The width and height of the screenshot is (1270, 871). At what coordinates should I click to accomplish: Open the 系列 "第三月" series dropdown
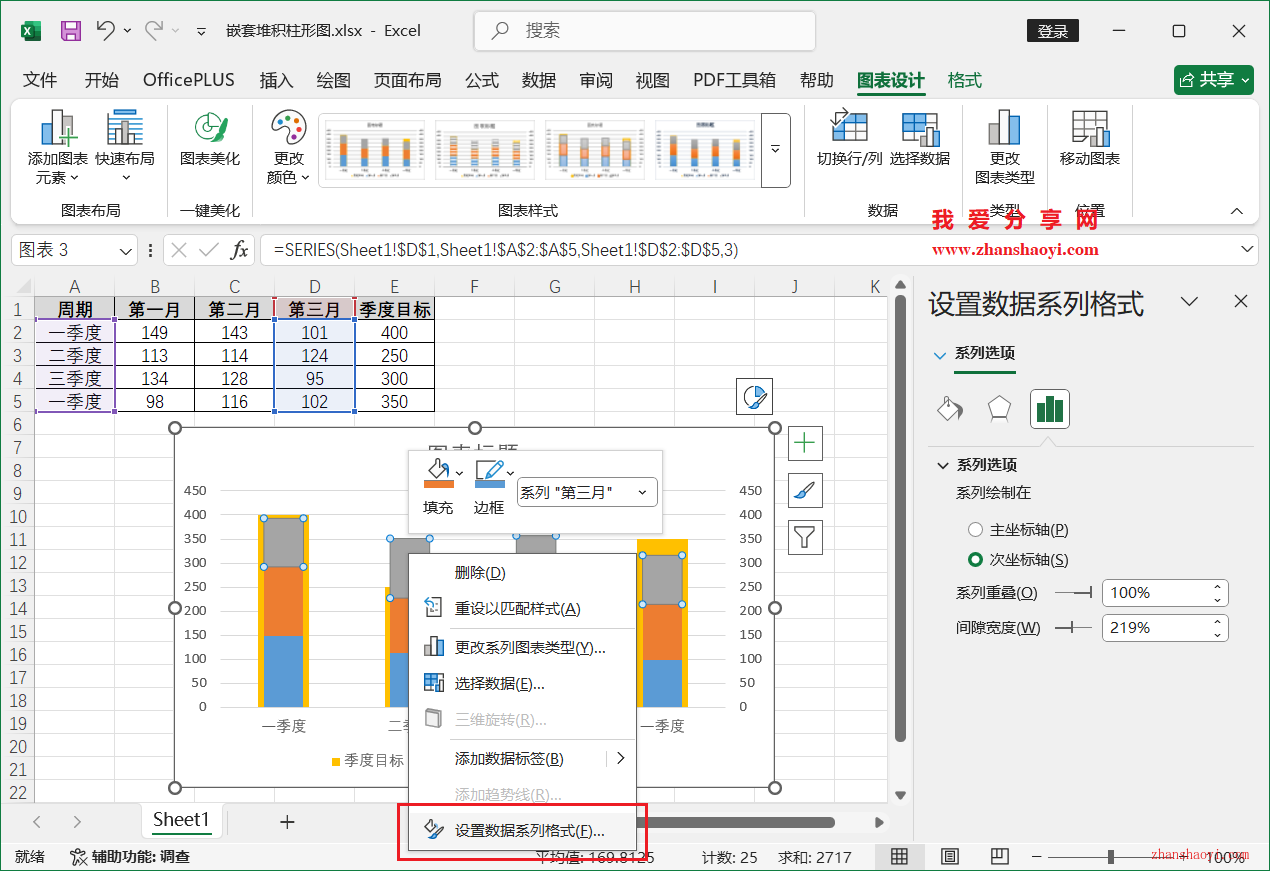[587, 492]
